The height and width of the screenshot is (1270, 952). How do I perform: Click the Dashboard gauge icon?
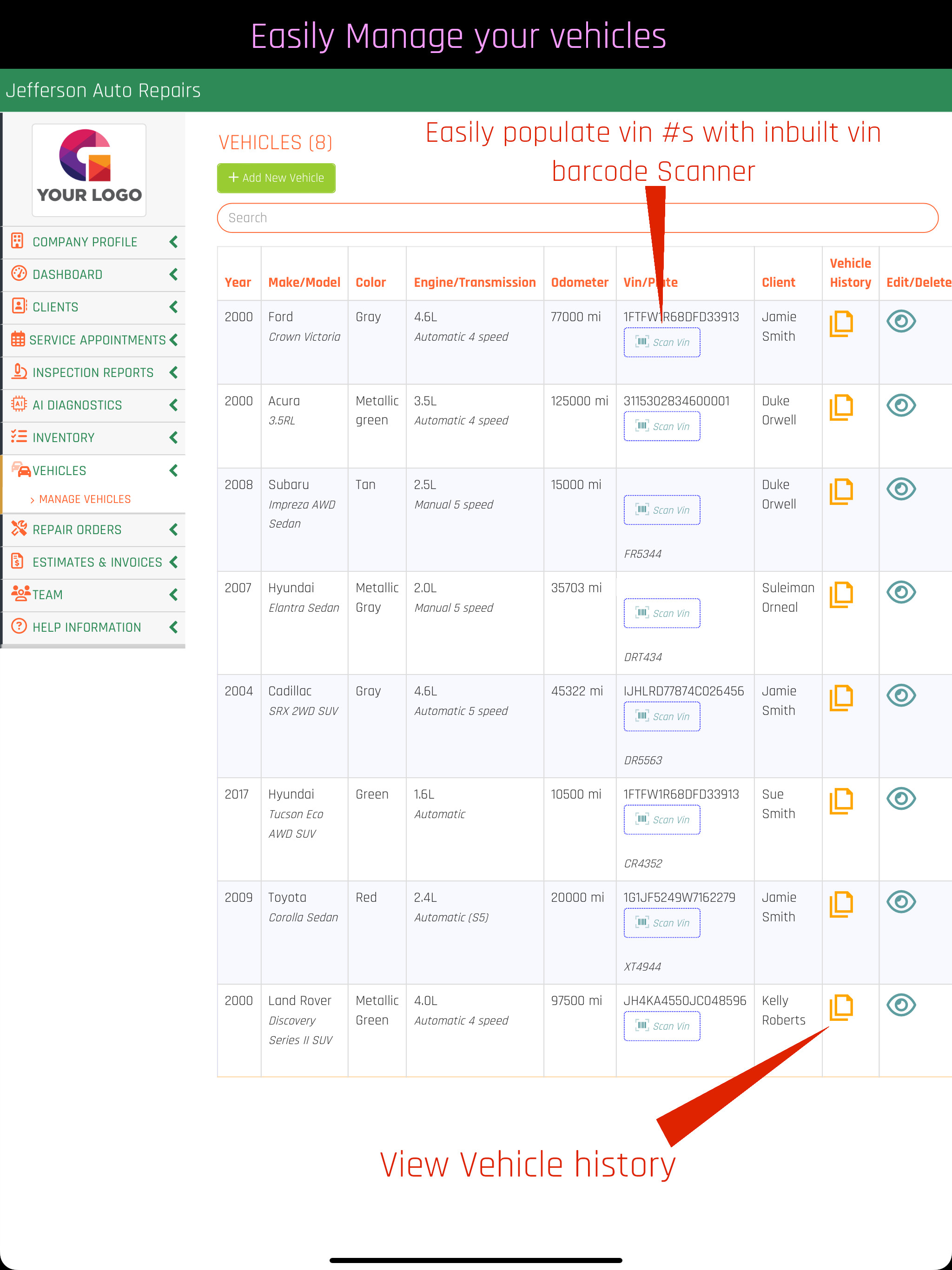(19, 274)
